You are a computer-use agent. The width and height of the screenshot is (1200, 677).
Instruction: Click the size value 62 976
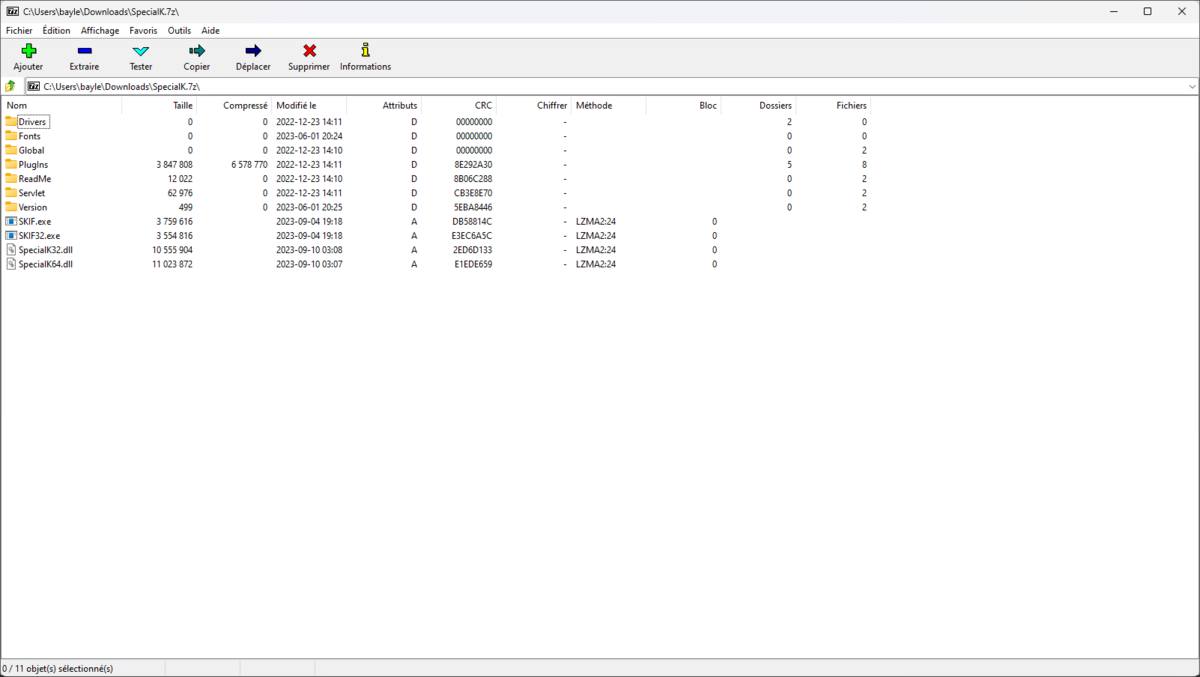click(x=180, y=193)
